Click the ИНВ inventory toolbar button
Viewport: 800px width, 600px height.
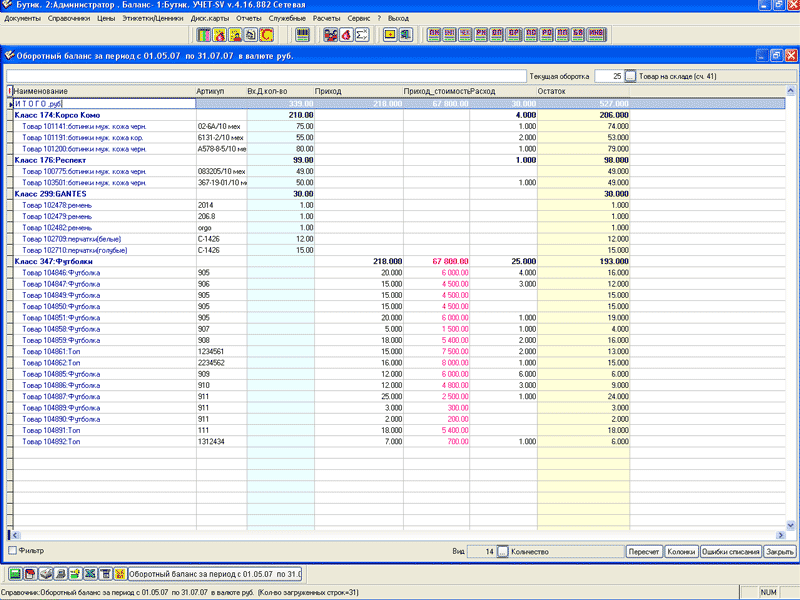[x=595, y=35]
